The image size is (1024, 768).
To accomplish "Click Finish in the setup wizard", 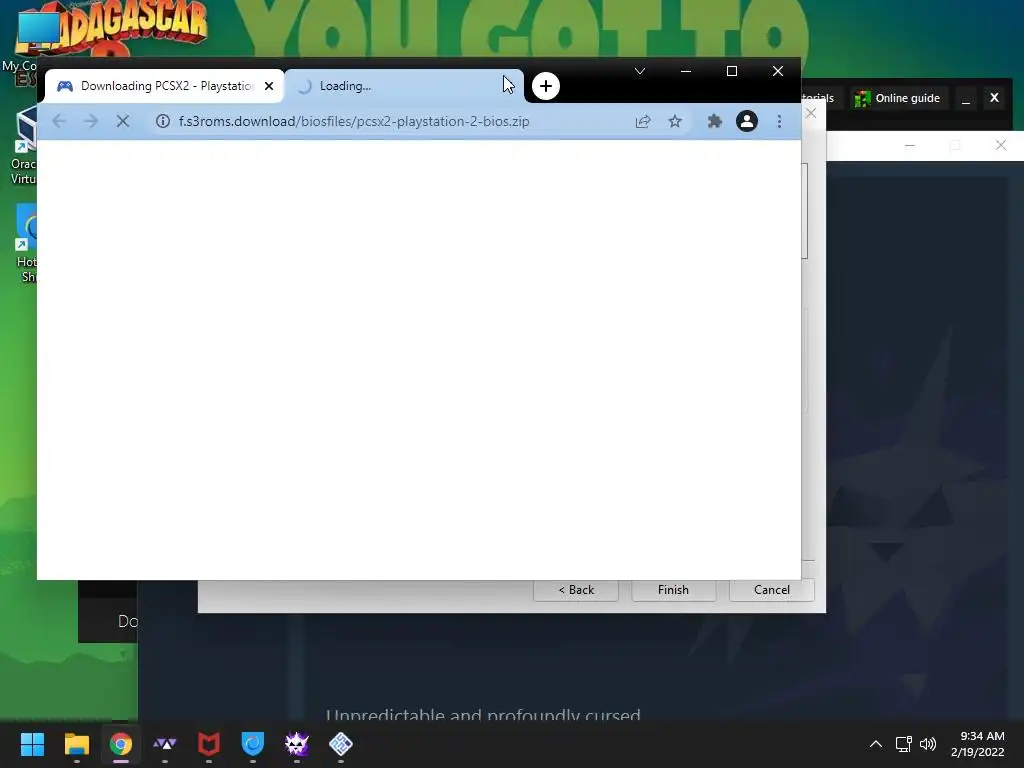I will click(x=673, y=590).
